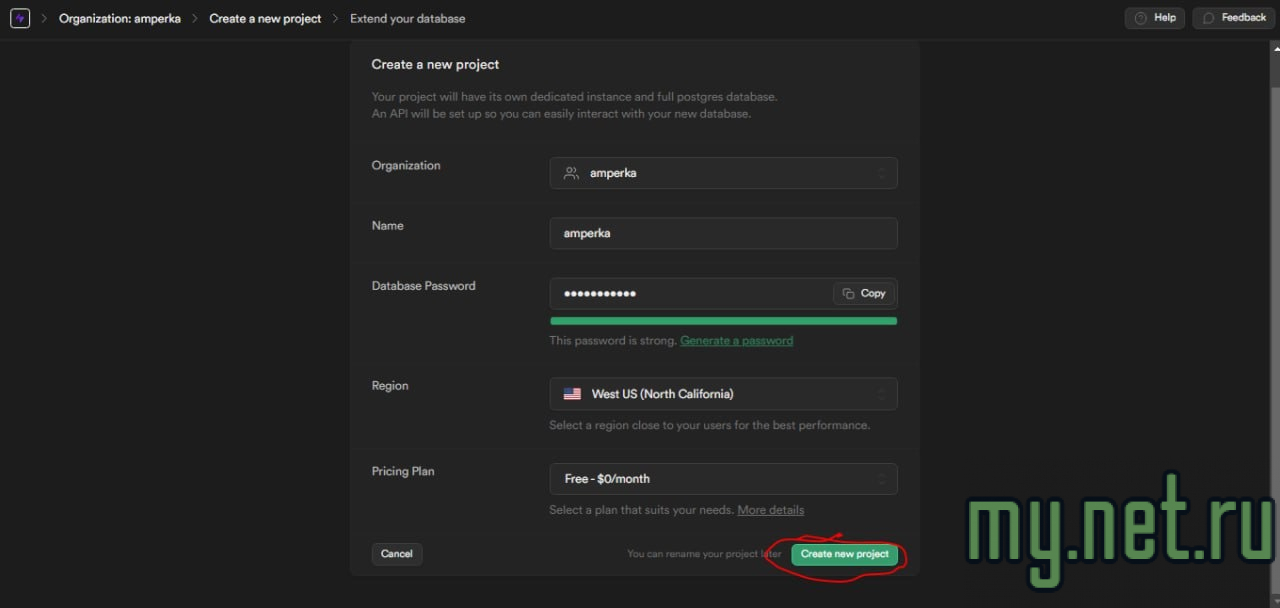This screenshot has height=608, width=1280.
Task: Expand the Organization selector using its chevron arrows
Action: click(x=881, y=173)
